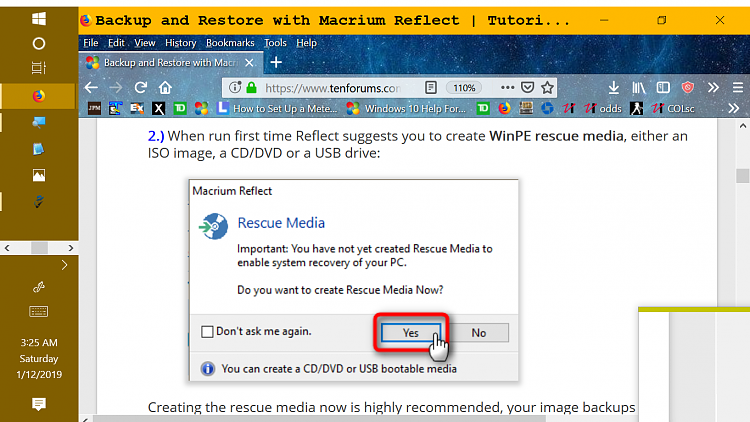This screenshot has height=422, width=750.
Task: Open Task View on the taskbar
Action: (39, 68)
